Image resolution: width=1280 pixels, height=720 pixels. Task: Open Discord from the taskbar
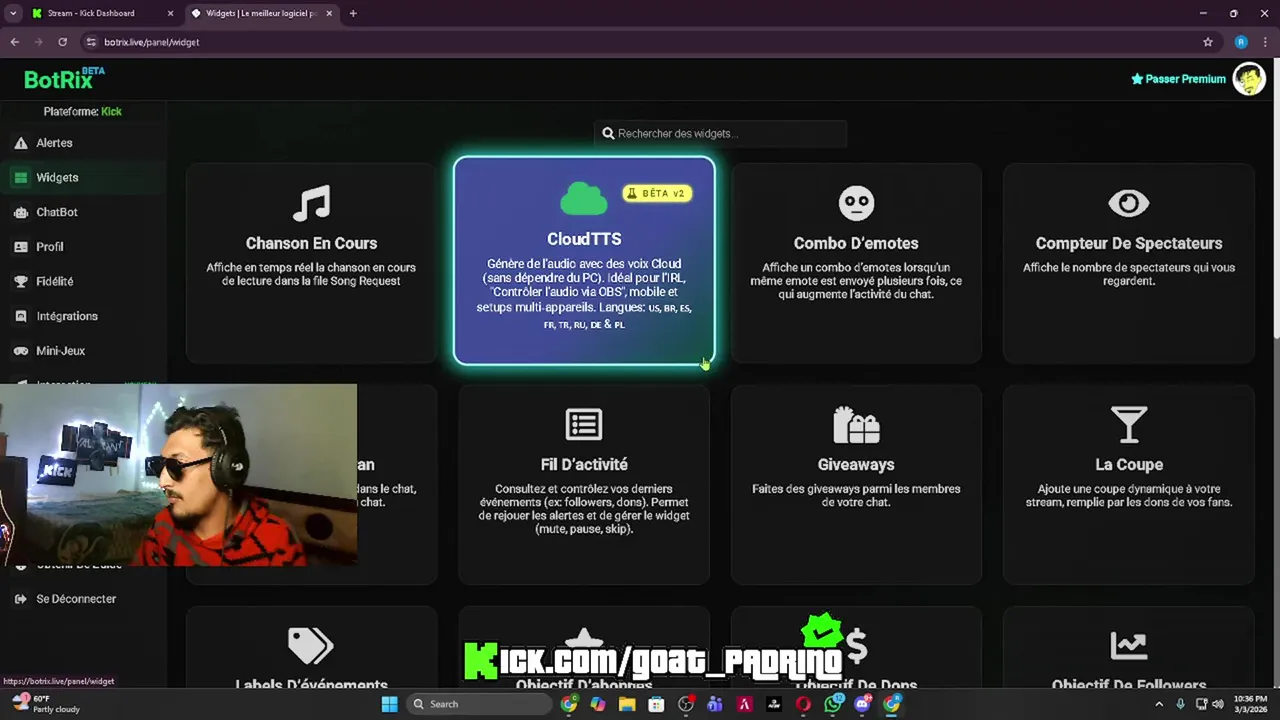(862, 704)
